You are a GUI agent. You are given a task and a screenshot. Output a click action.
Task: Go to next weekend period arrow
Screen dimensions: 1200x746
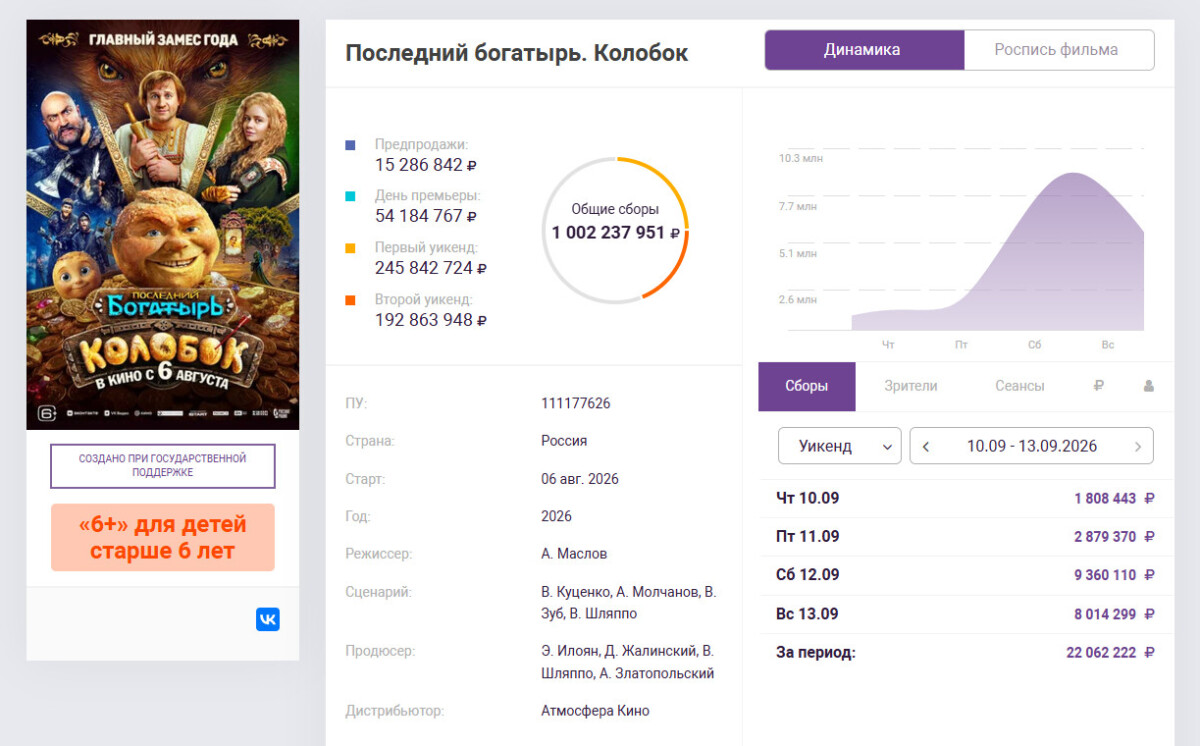(1138, 446)
